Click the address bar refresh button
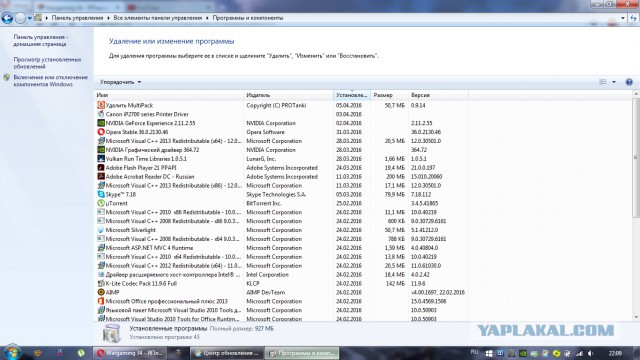The height and width of the screenshot is (360, 640). [x=633, y=18]
